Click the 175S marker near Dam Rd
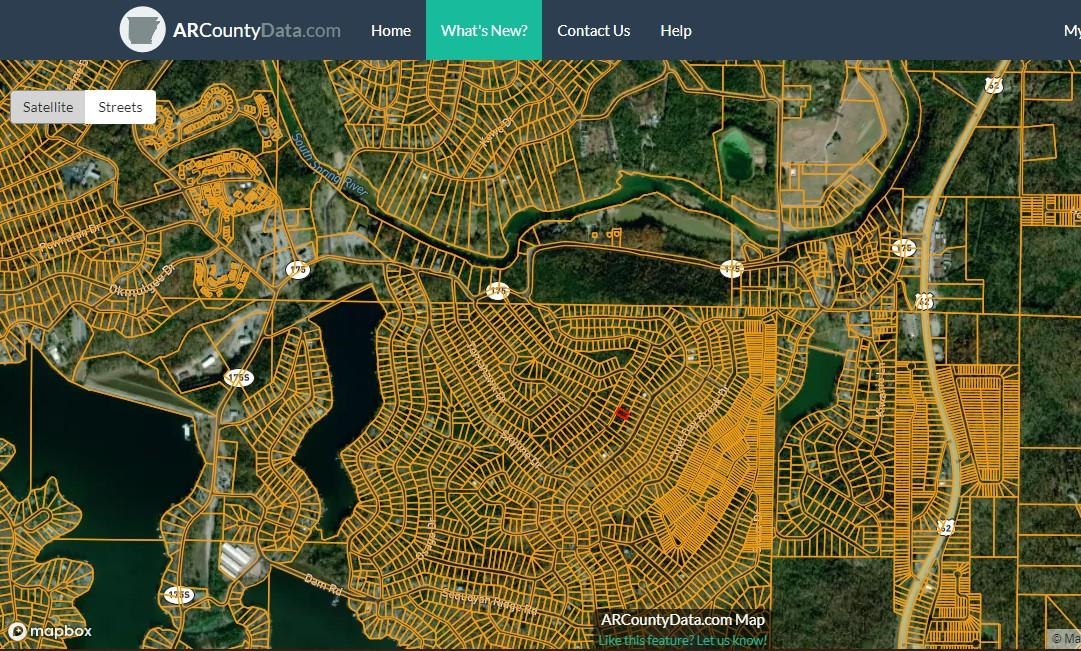The height and width of the screenshot is (651, 1081). click(179, 595)
